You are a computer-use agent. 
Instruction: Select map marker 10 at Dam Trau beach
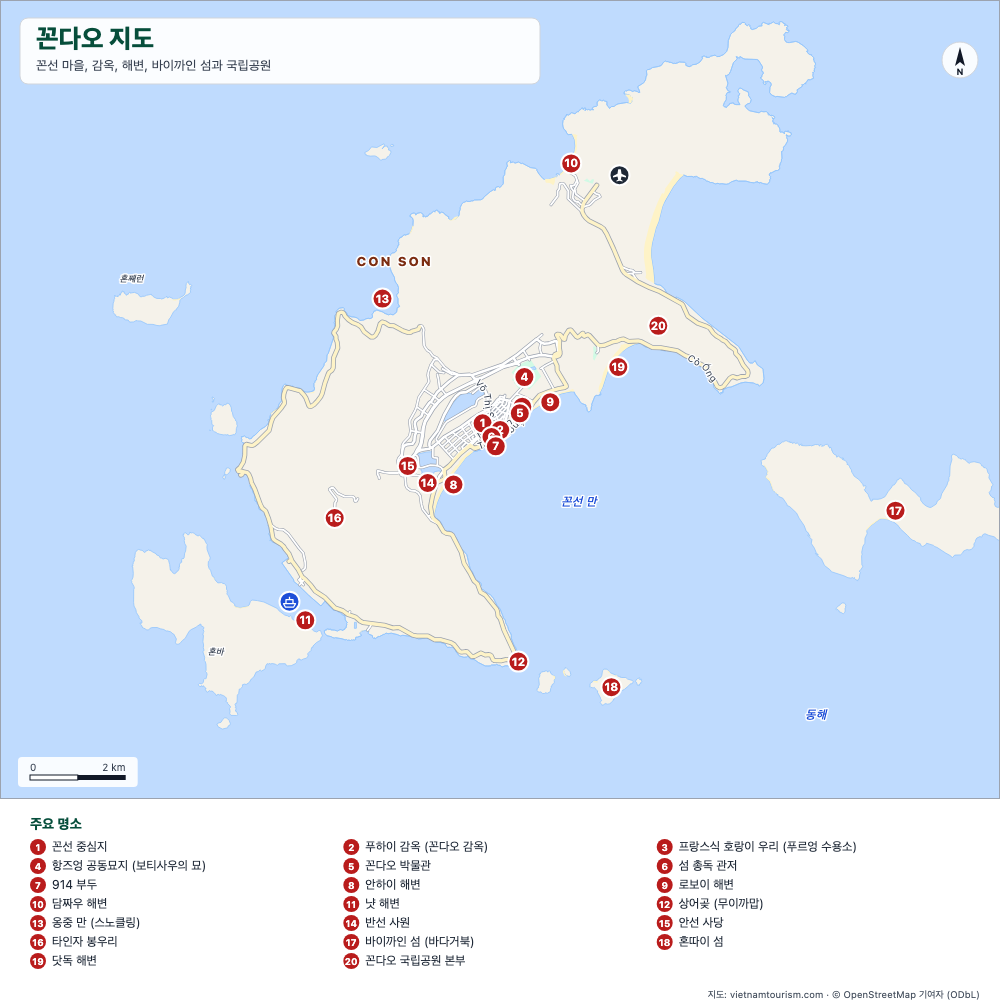pyautogui.click(x=571, y=163)
